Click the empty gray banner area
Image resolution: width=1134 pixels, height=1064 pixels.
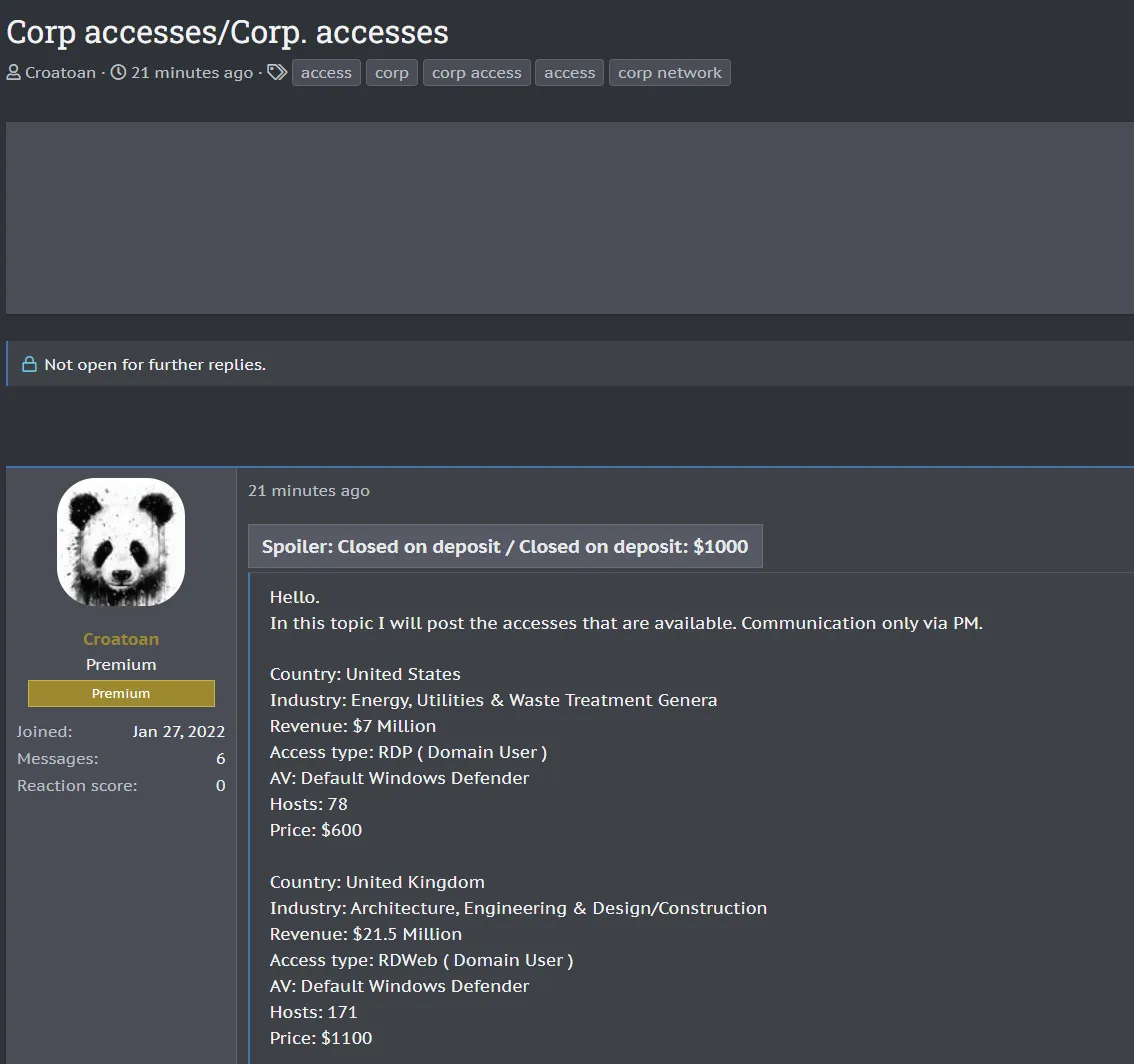tap(570, 218)
